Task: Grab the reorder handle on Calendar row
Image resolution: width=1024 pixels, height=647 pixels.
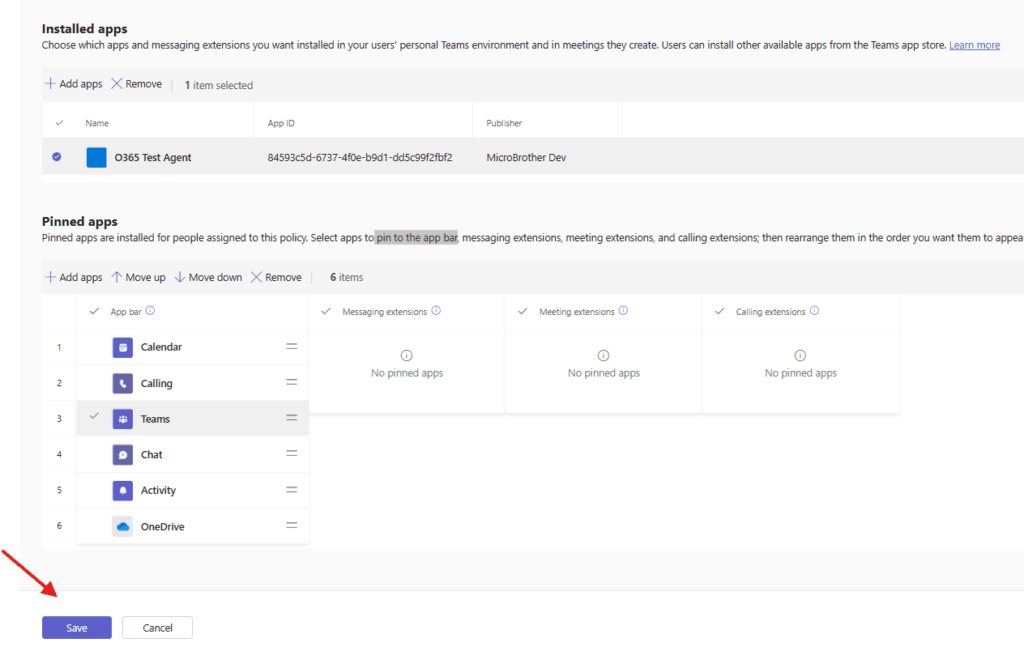Action: pos(292,346)
